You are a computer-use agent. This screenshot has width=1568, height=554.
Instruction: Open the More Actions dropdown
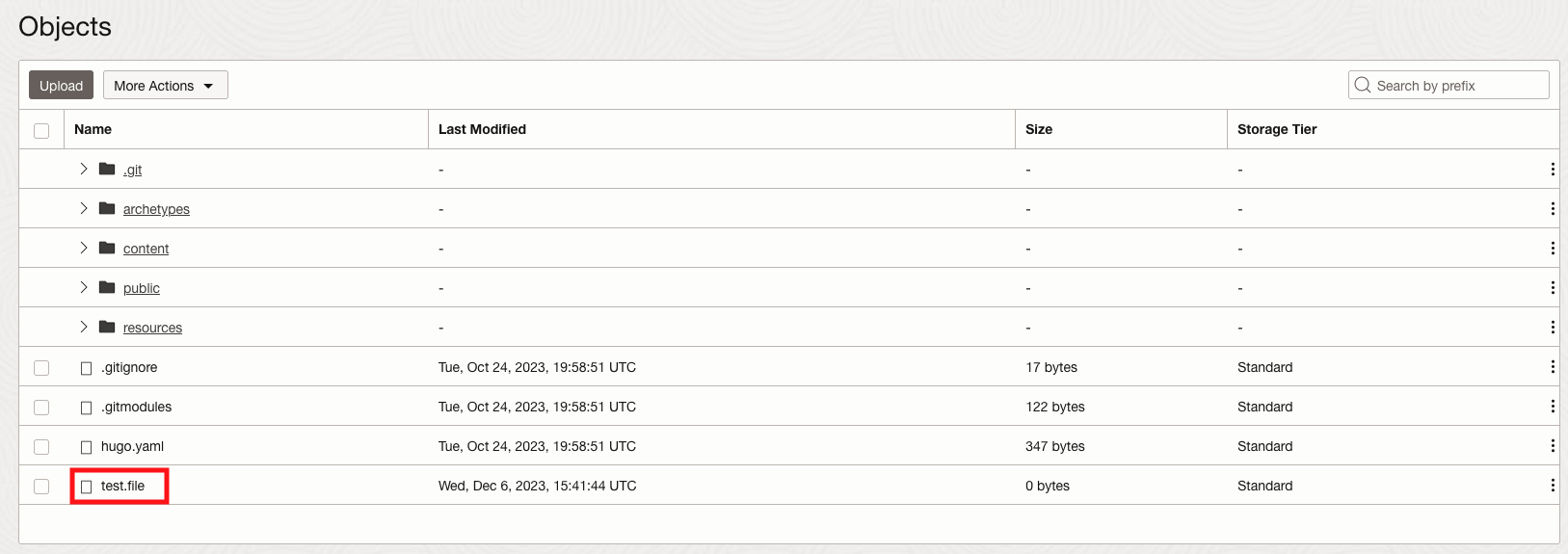(165, 86)
